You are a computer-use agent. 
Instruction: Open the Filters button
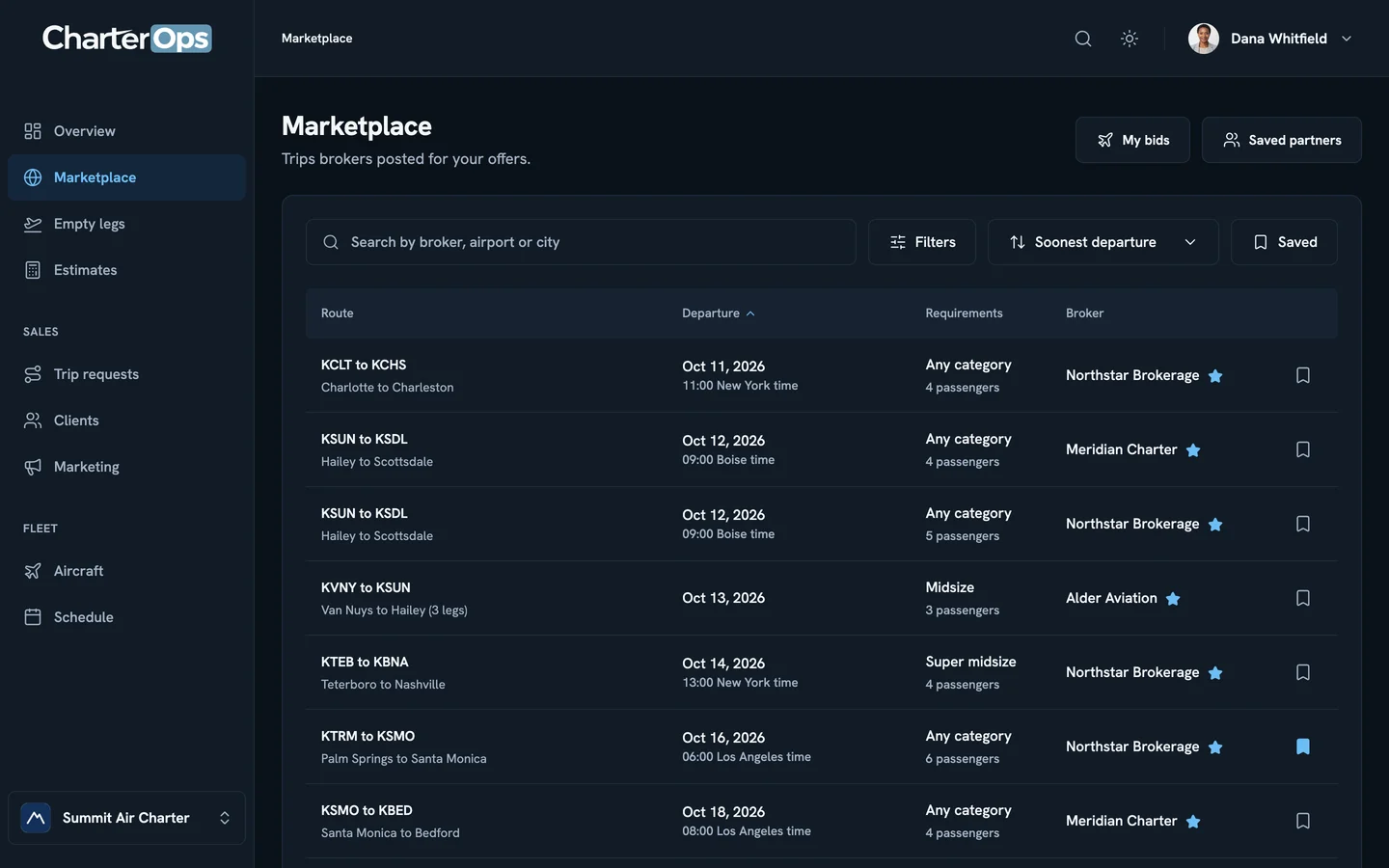point(922,242)
